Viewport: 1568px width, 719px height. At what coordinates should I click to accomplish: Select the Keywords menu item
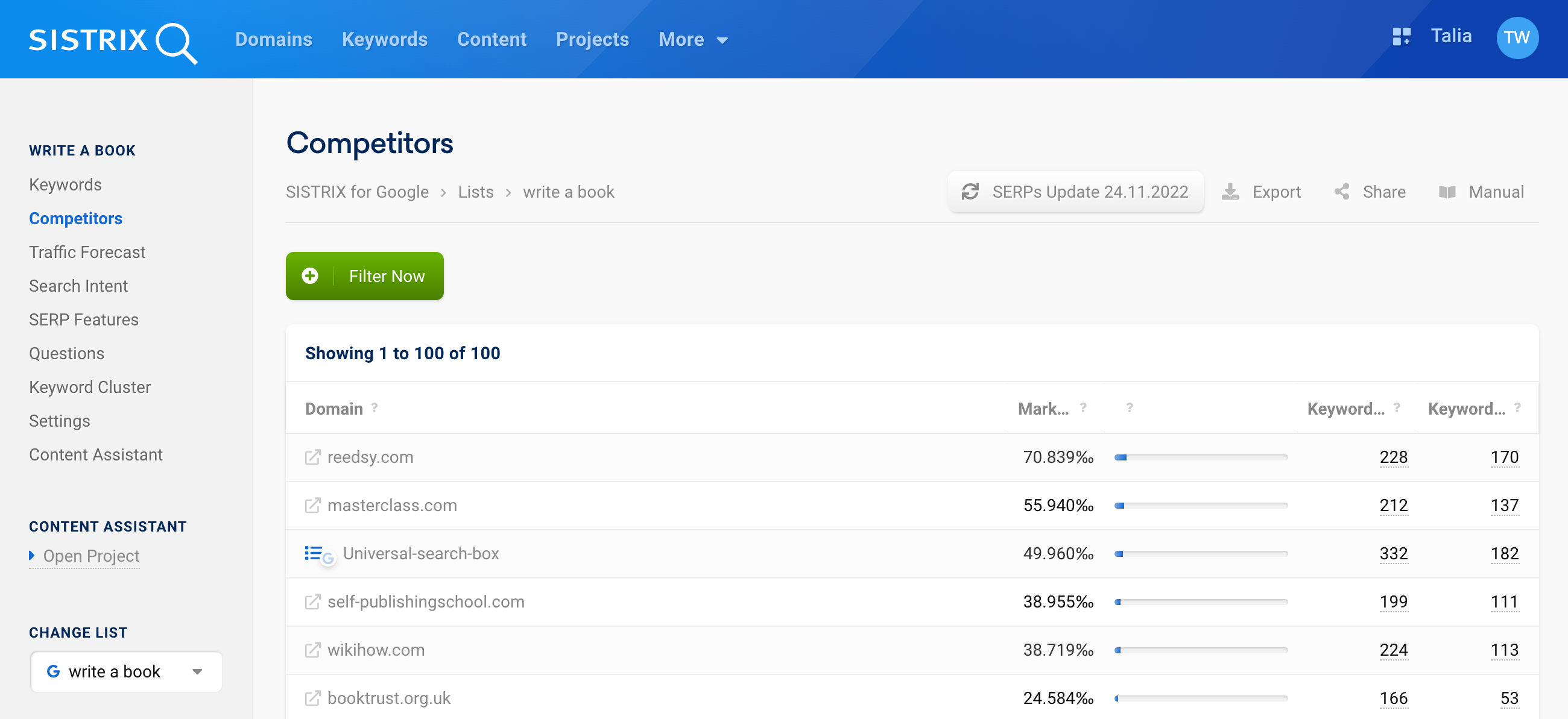point(65,184)
